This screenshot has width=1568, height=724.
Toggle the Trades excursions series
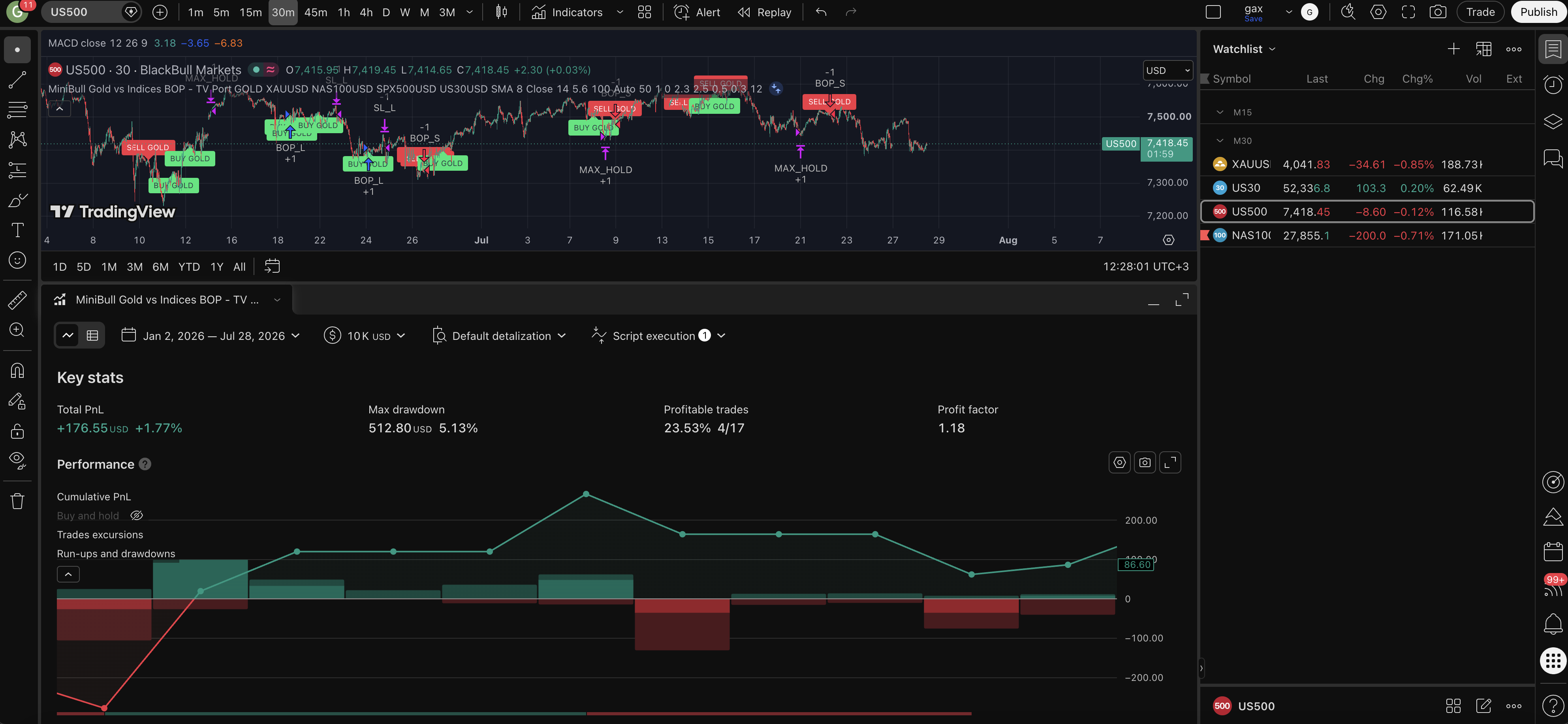pos(100,535)
